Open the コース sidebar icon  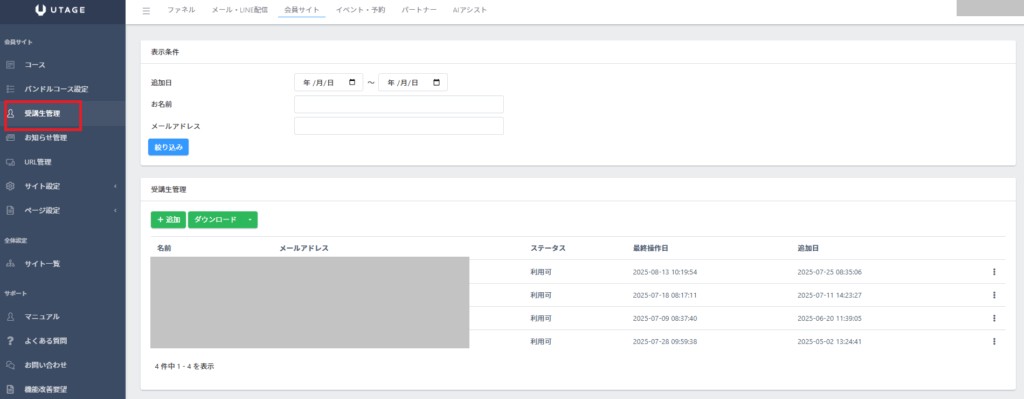pyautogui.click(x=10, y=65)
